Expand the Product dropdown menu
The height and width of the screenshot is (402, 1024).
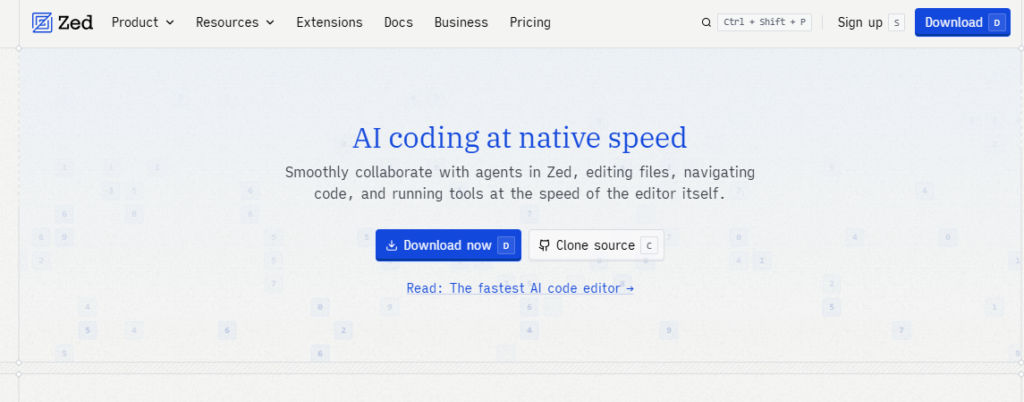[x=143, y=22]
